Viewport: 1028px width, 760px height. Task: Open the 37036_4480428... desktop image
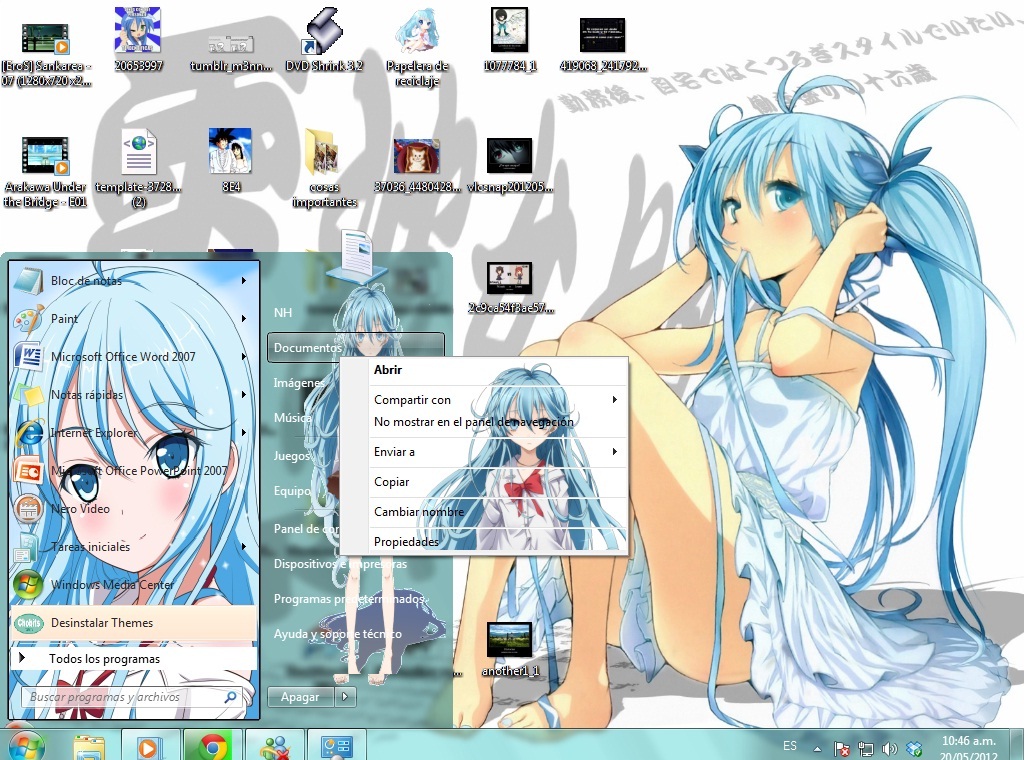[x=417, y=165]
